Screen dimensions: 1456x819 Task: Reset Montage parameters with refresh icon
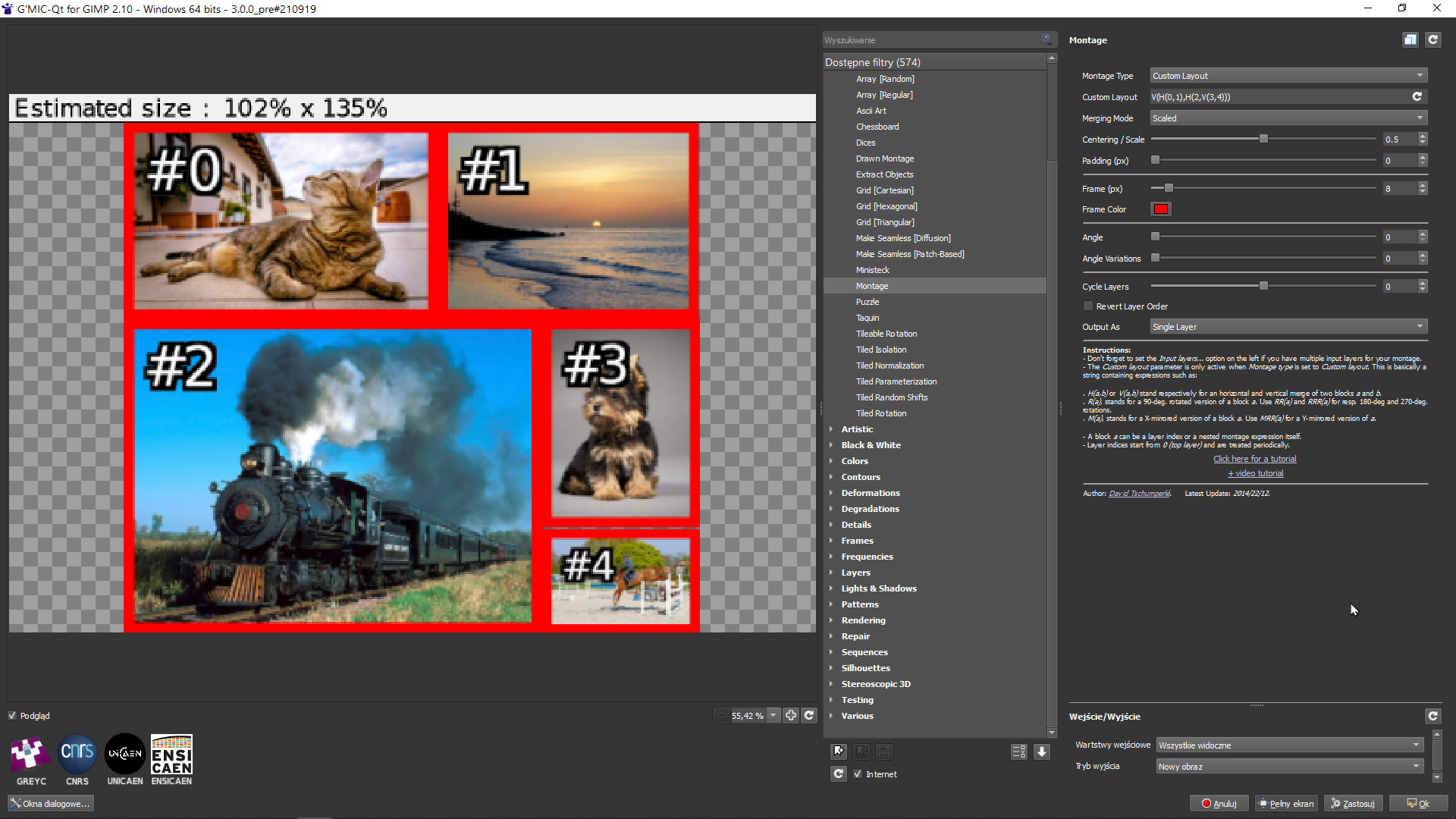1433,40
